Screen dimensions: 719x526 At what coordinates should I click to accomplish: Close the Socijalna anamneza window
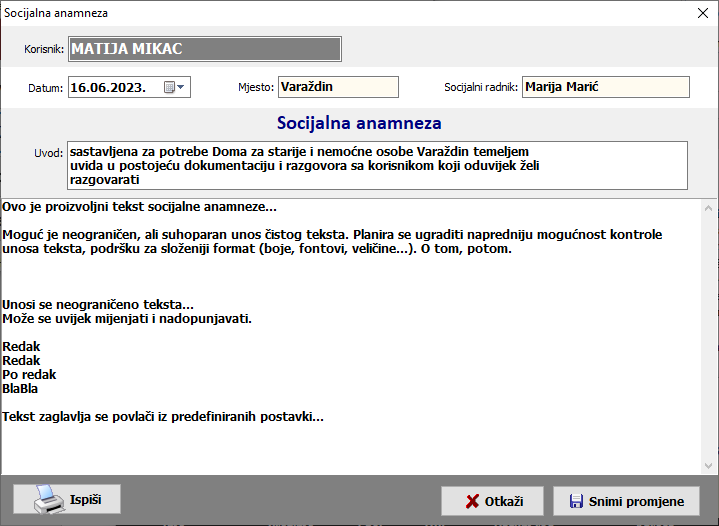click(701, 13)
